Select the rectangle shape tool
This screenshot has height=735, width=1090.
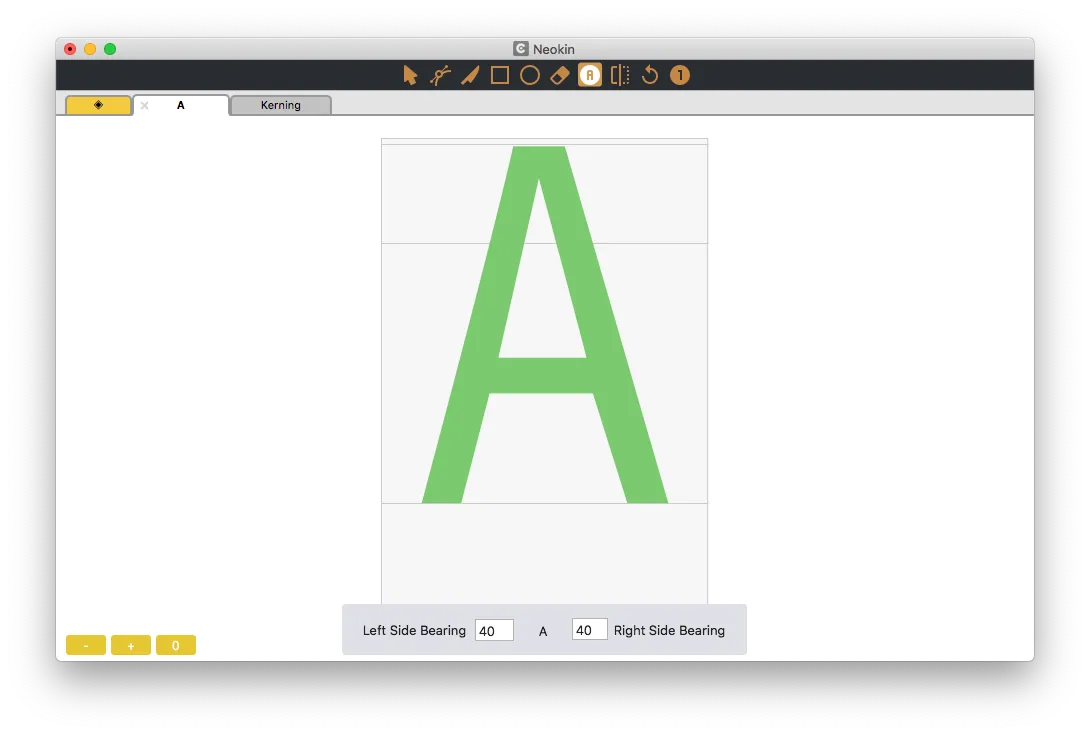[500, 74]
